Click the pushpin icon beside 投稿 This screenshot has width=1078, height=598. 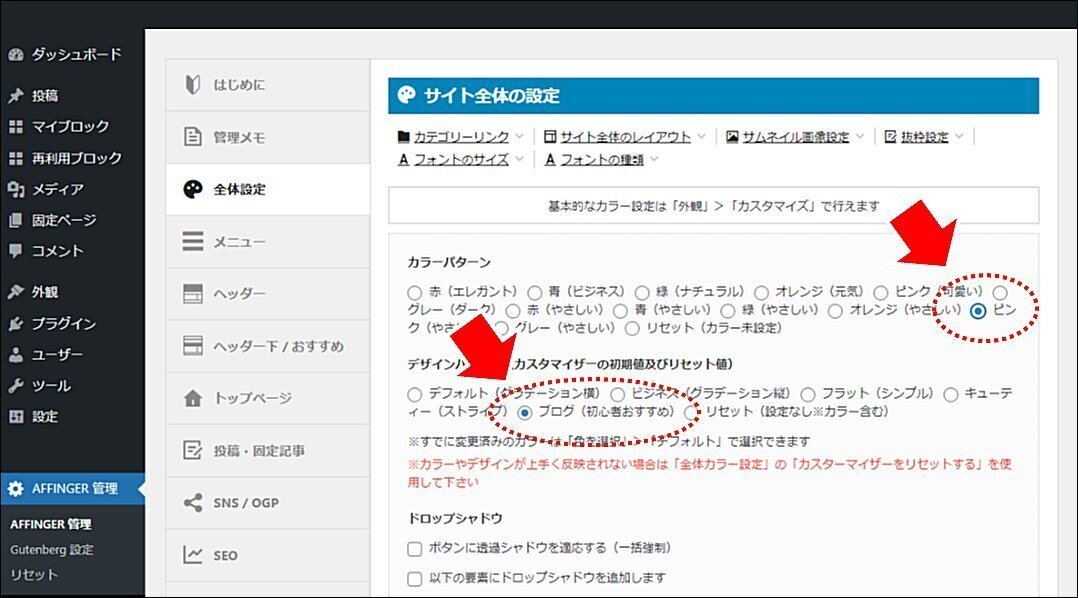pos(16,96)
